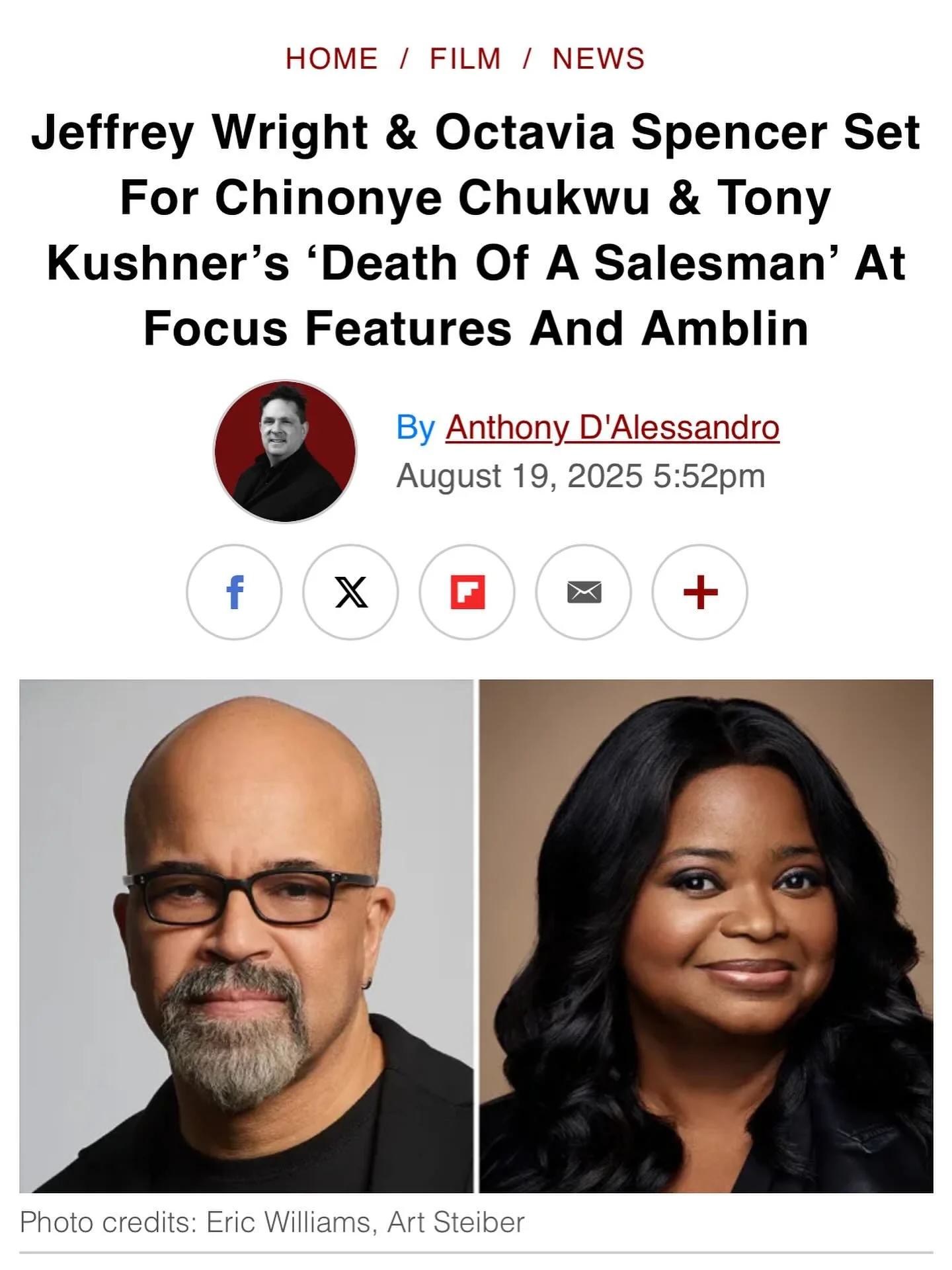Open the woman with dark hair photo
The width and height of the screenshot is (952, 1270).
tap(706, 936)
